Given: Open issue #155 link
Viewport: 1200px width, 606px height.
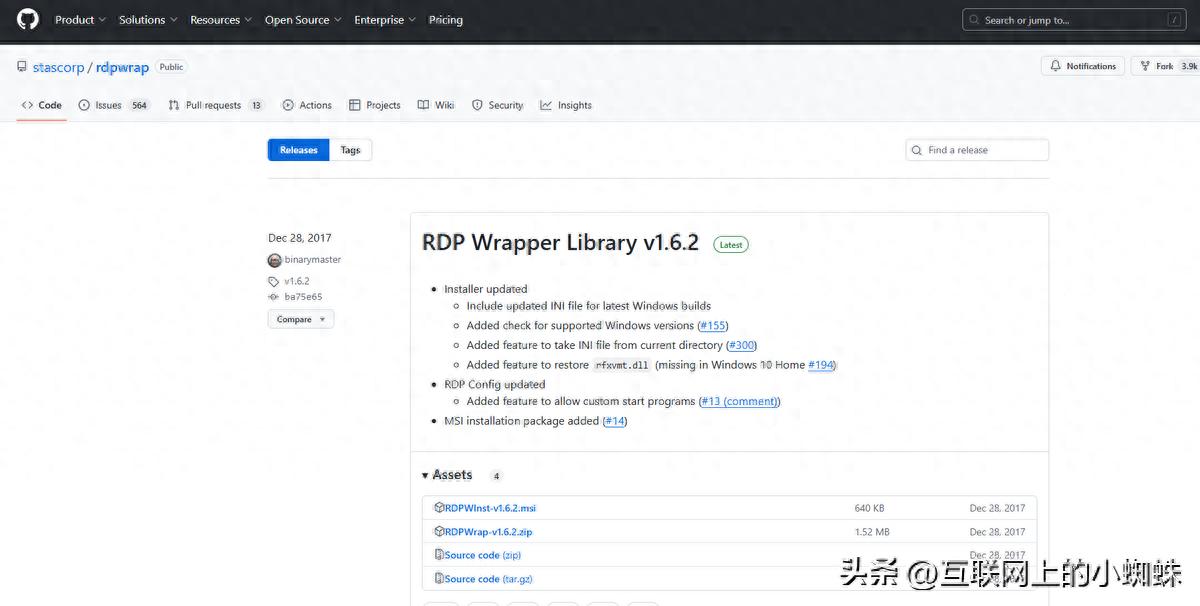Looking at the screenshot, I should [x=713, y=326].
